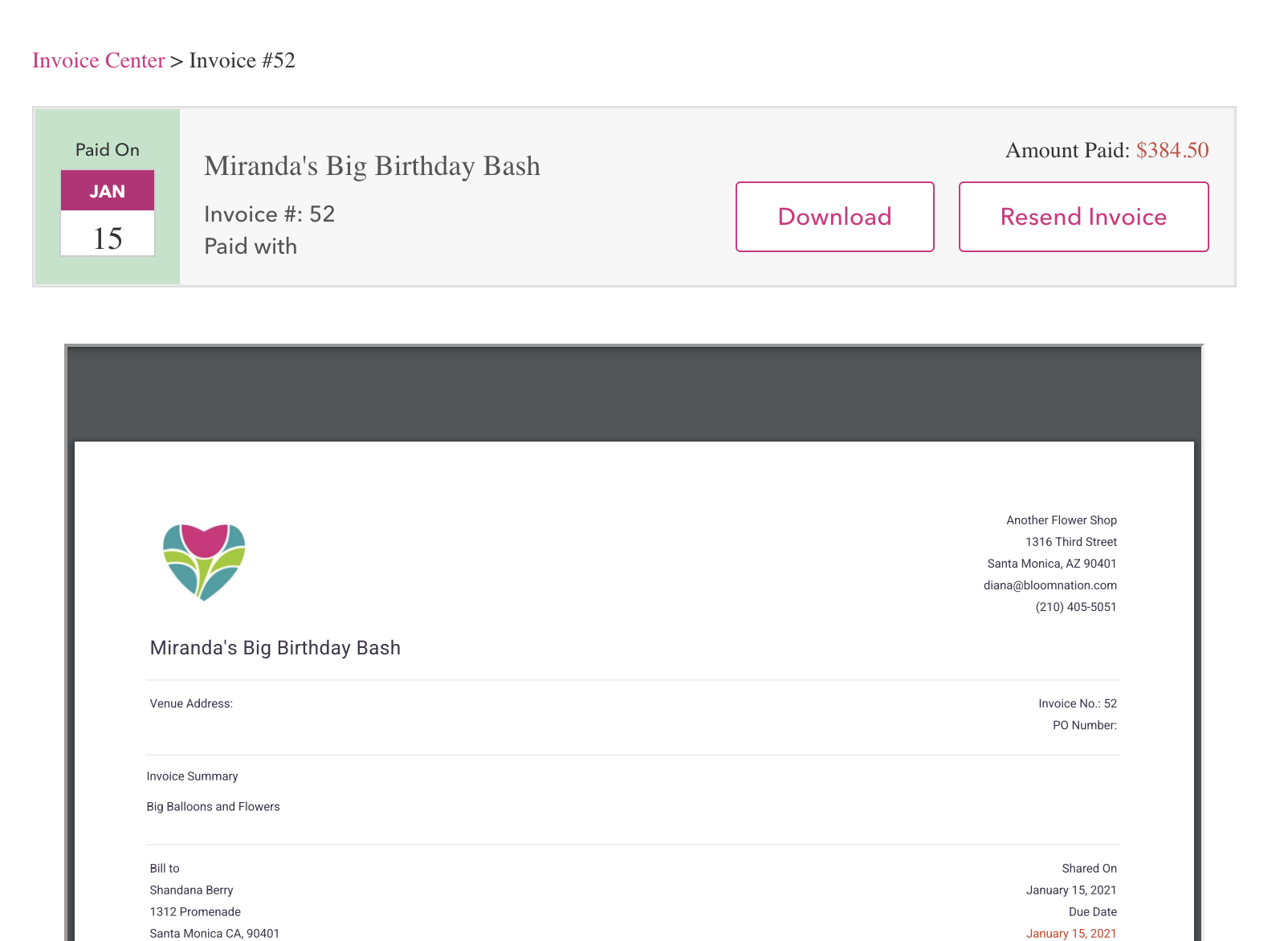Click the 'Big Balloons and Flowers' summary text
The height and width of the screenshot is (941, 1288).
click(213, 807)
